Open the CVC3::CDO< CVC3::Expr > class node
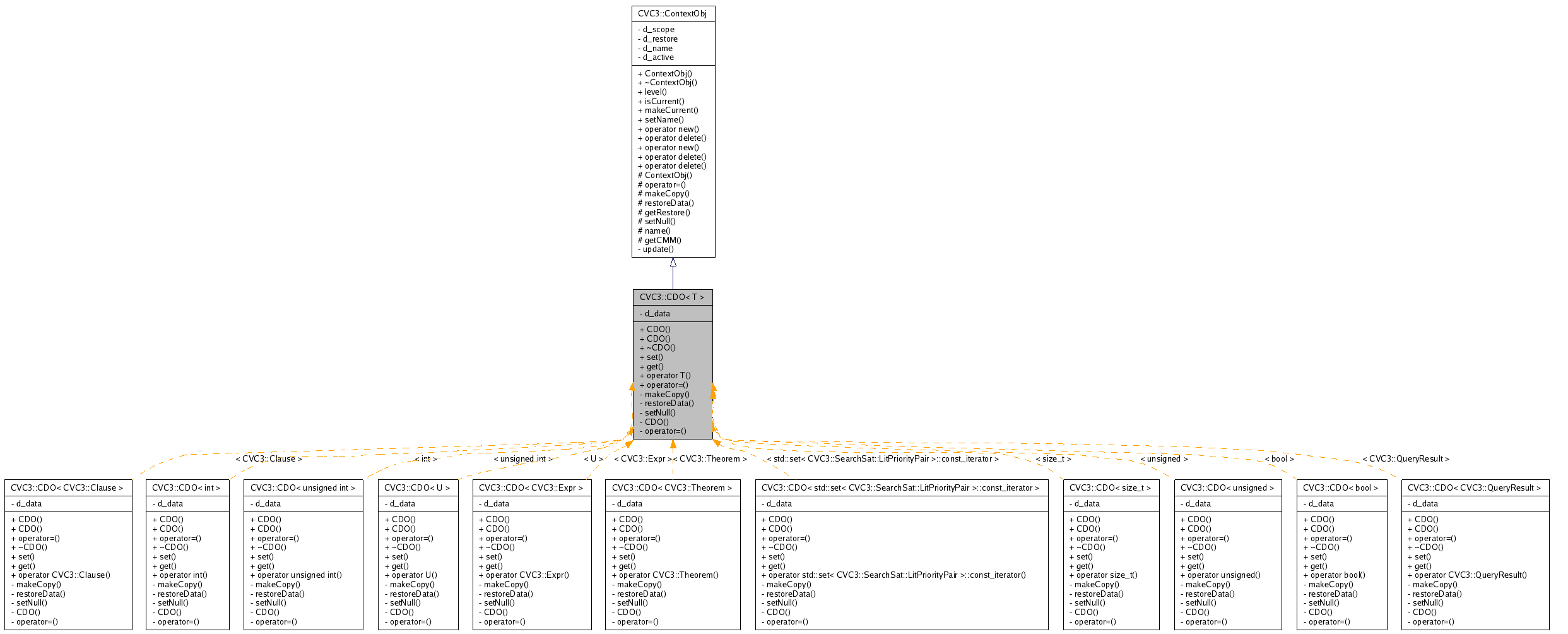The height and width of the screenshot is (634, 1568). (531, 488)
